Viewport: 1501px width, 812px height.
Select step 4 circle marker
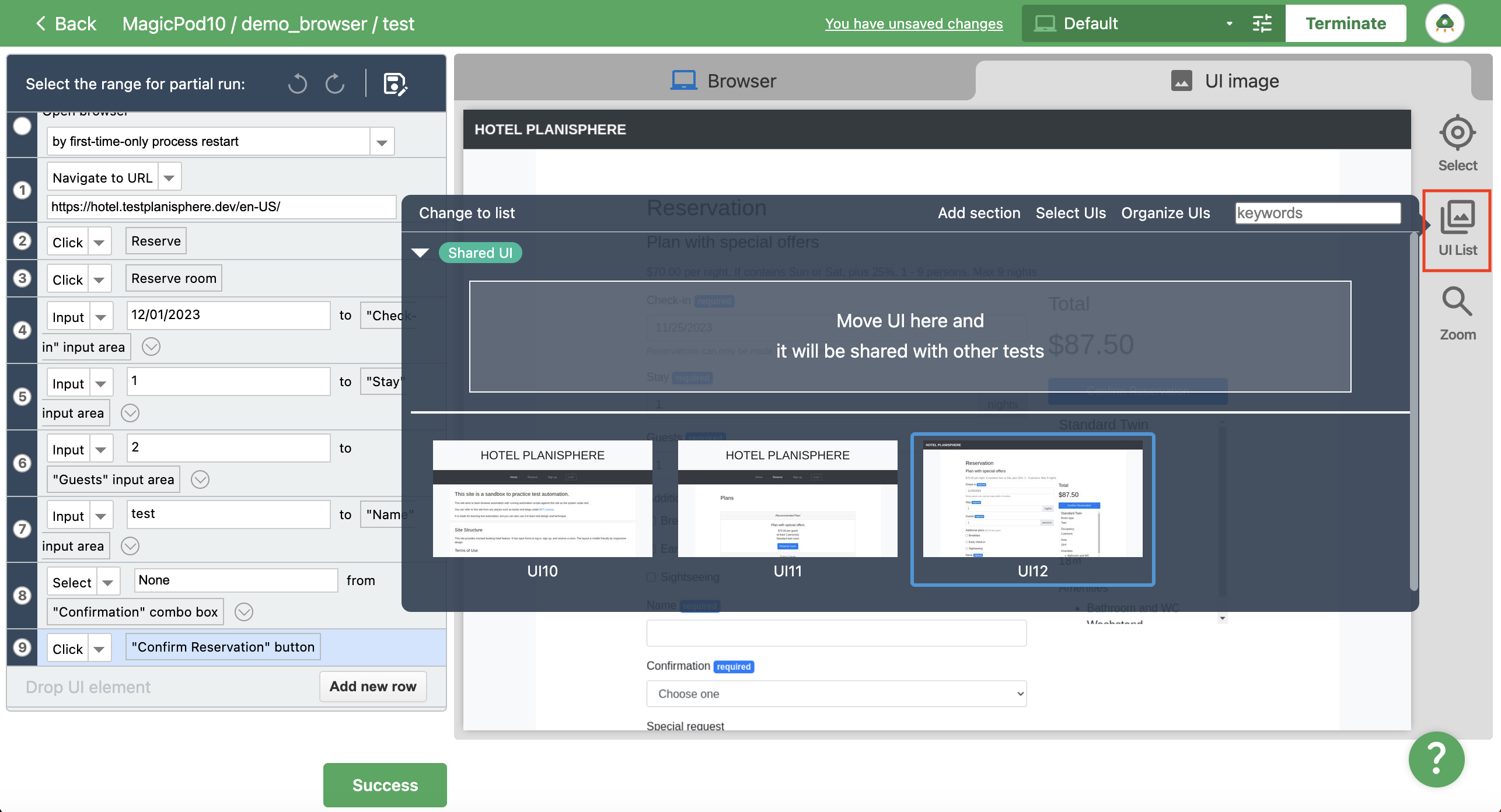[x=22, y=330]
